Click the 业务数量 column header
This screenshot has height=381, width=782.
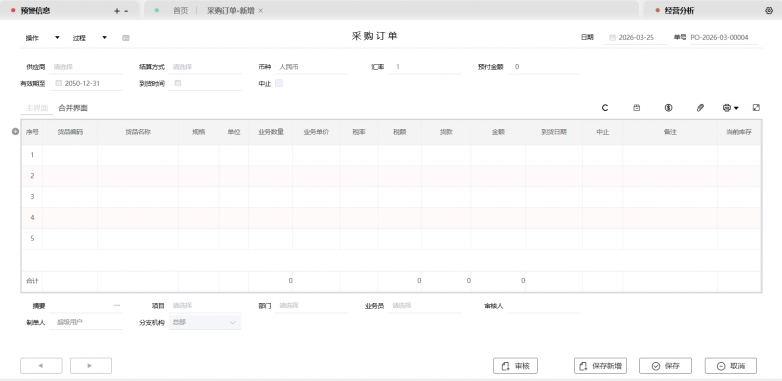(271, 132)
